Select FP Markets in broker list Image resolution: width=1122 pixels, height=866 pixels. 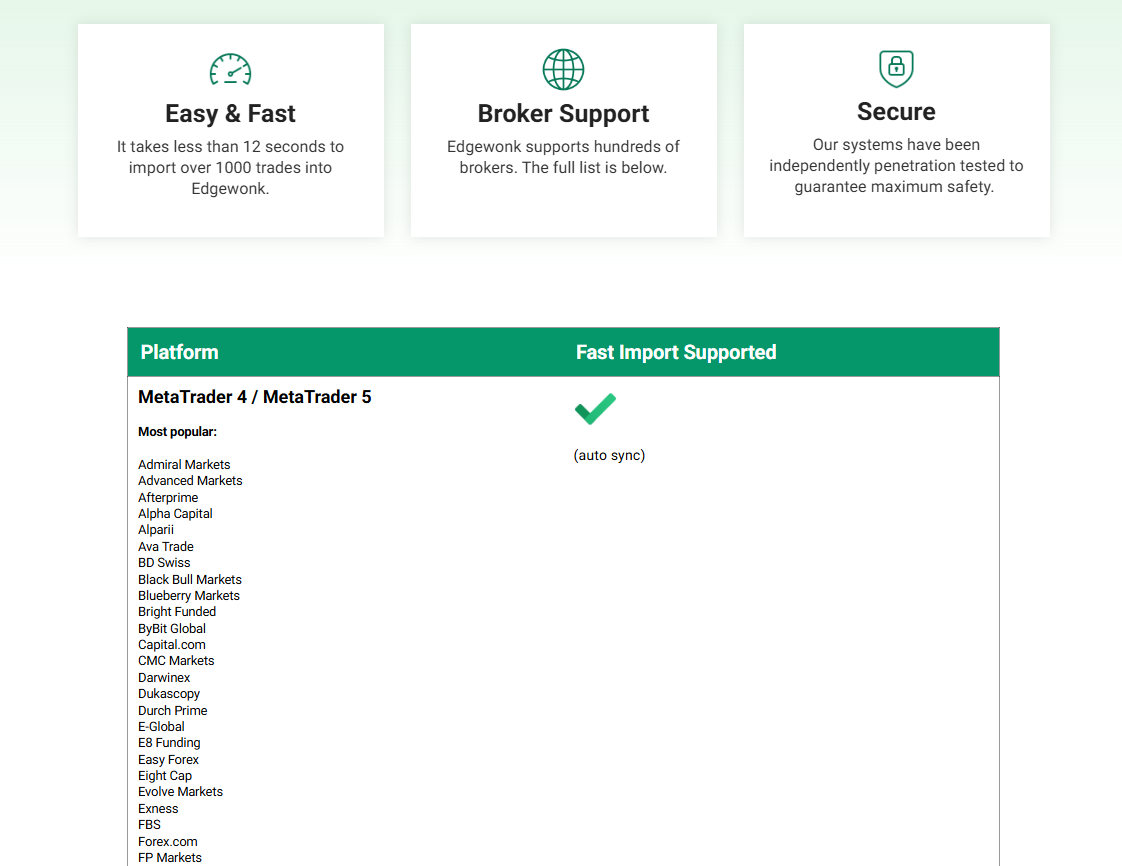170,857
